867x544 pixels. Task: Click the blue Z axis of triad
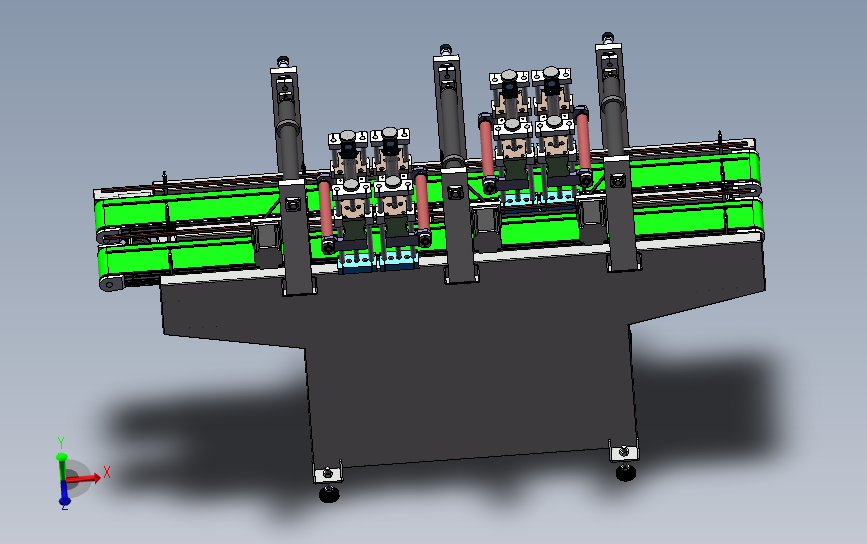(64, 493)
